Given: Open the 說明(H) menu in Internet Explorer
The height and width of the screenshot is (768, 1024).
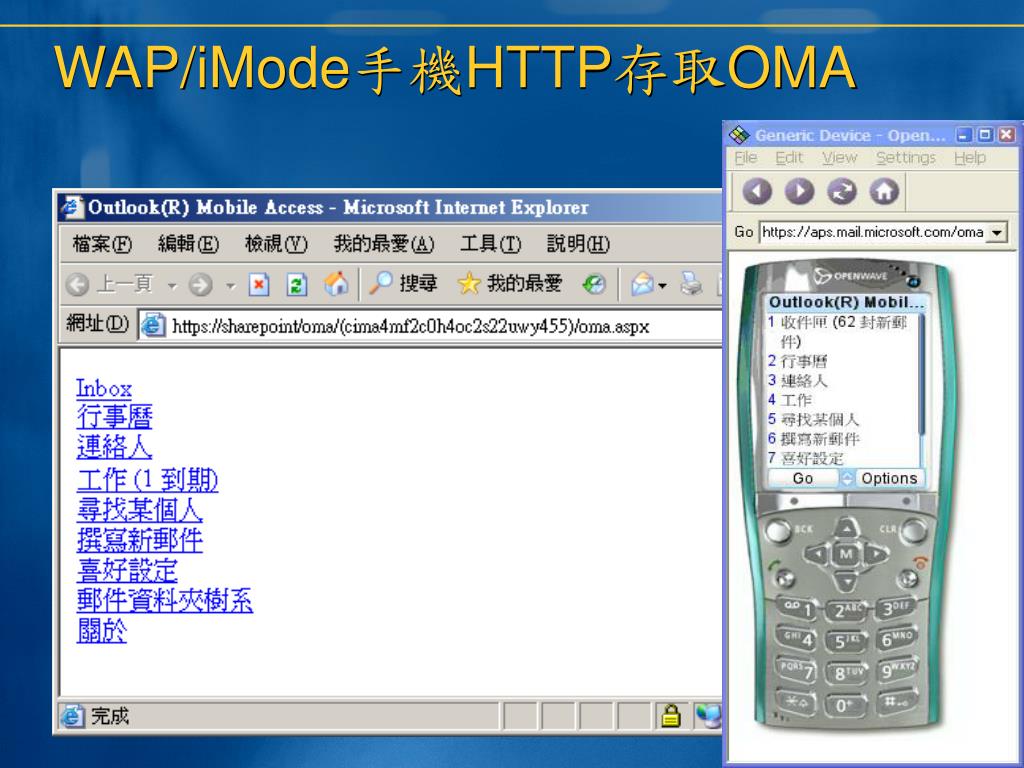Looking at the screenshot, I should tap(579, 244).
